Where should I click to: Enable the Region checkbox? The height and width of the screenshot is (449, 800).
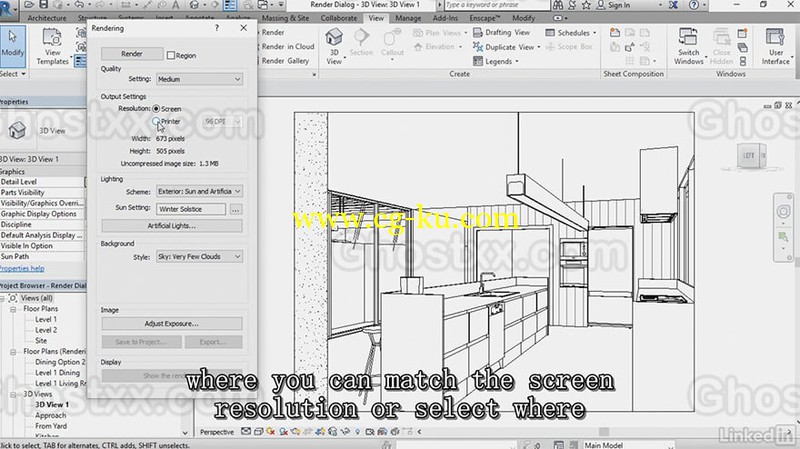[x=171, y=55]
